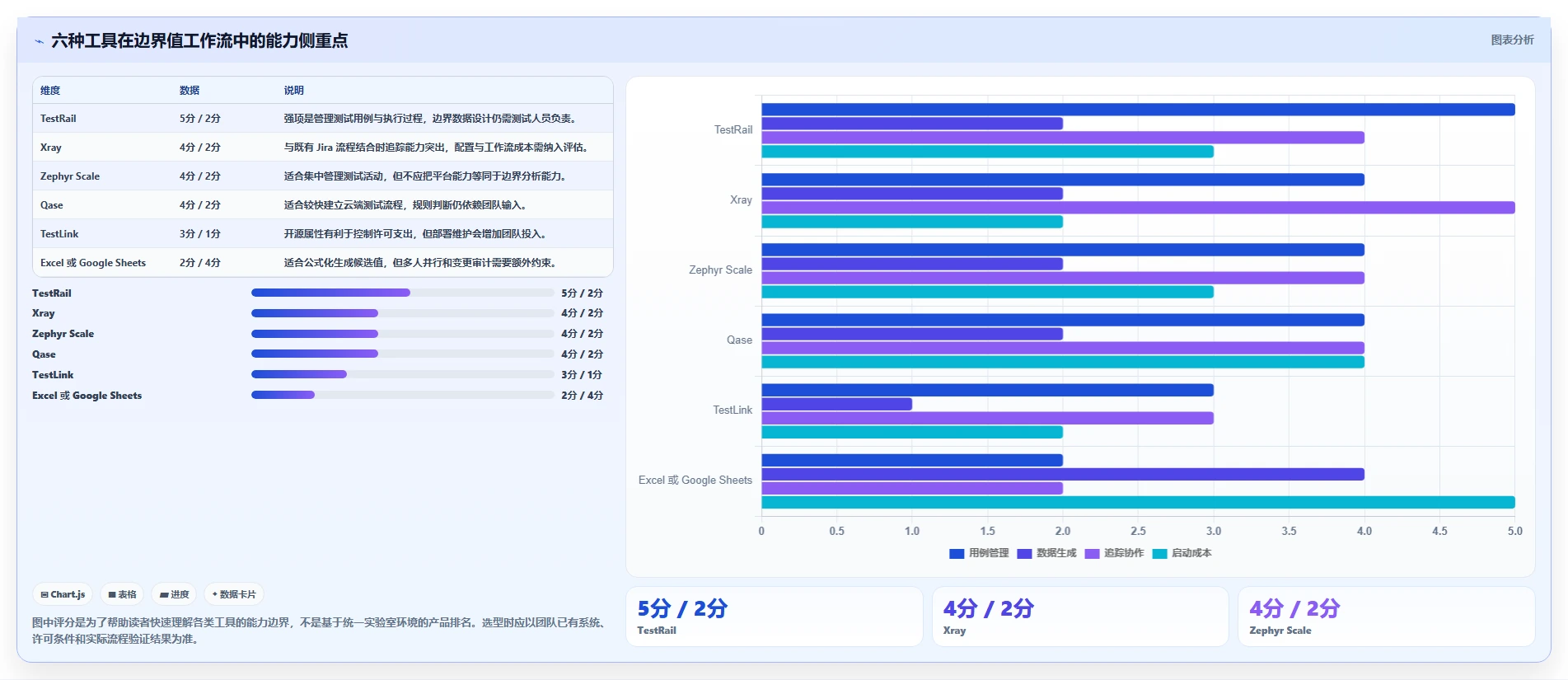Toggle the 追踪协作 legend swatch
Image resolution: width=1568 pixels, height=680 pixels.
pyautogui.click(x=1092, y=554)
